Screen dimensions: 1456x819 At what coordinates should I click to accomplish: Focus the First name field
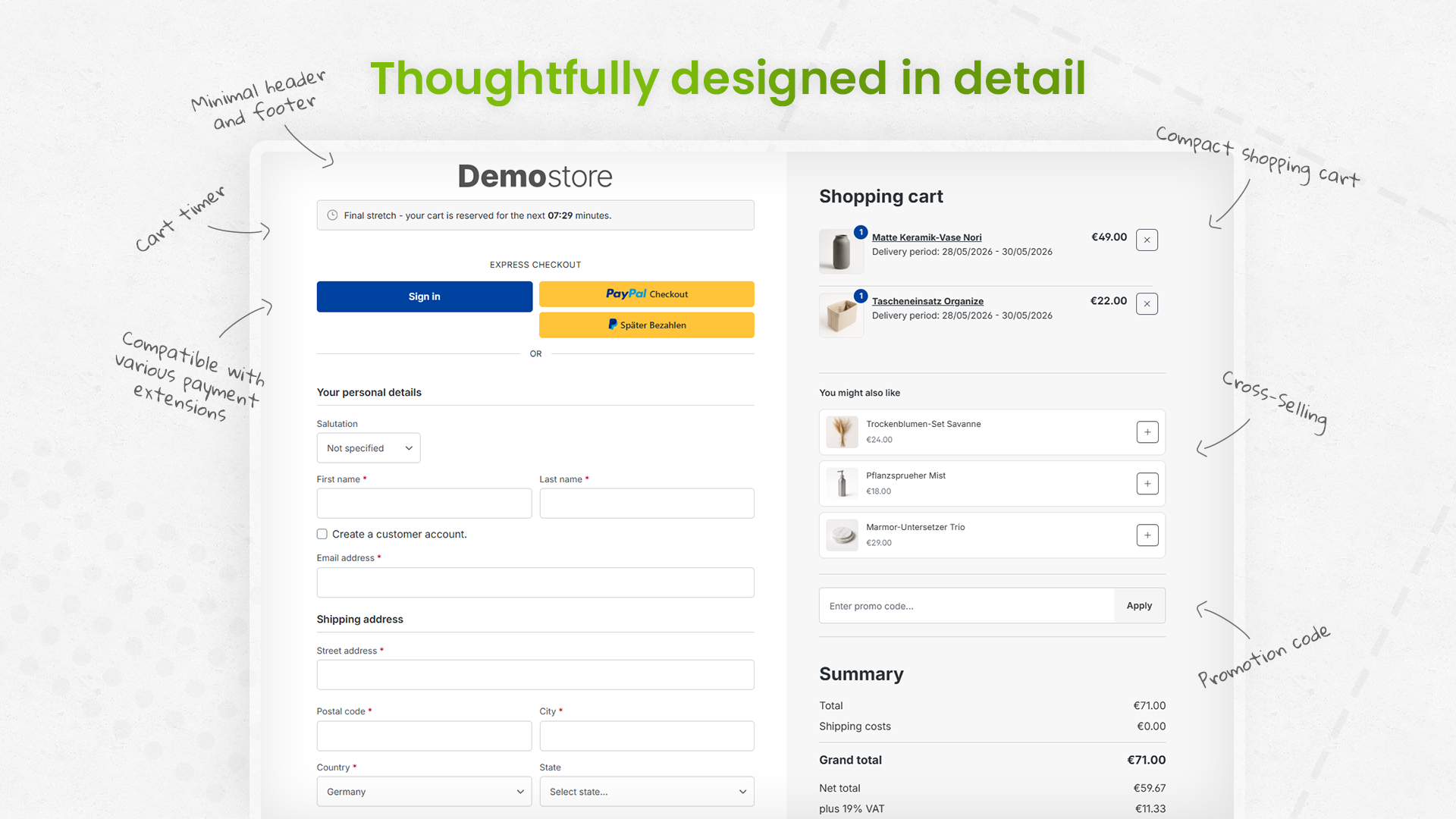coord(424,504)
